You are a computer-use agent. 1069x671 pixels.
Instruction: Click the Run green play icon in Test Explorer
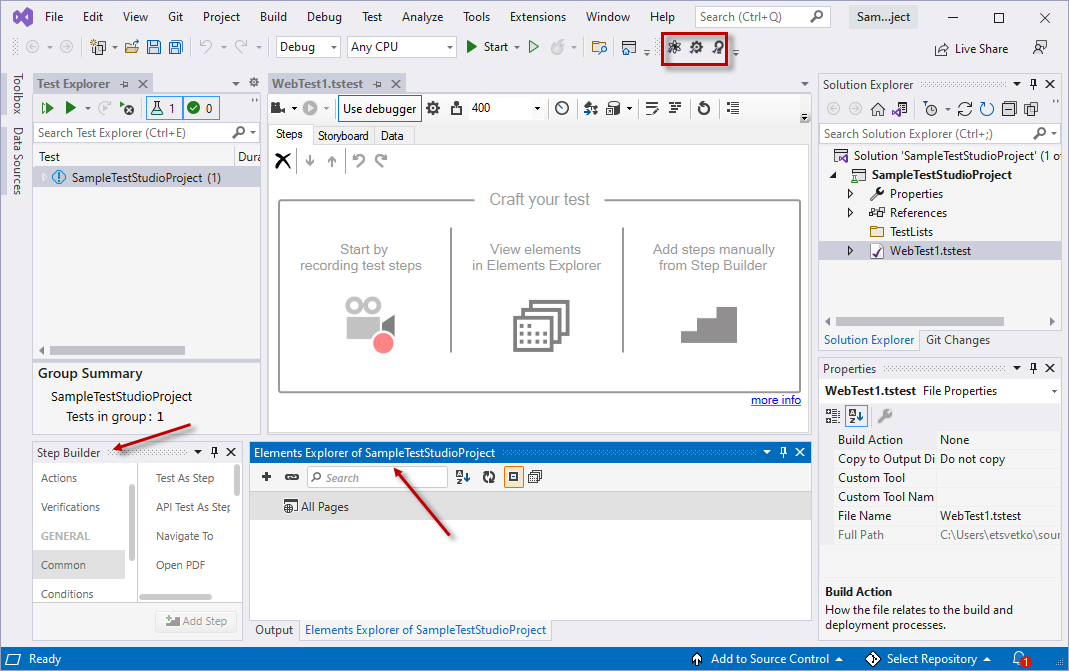click(x=70, y=108)
